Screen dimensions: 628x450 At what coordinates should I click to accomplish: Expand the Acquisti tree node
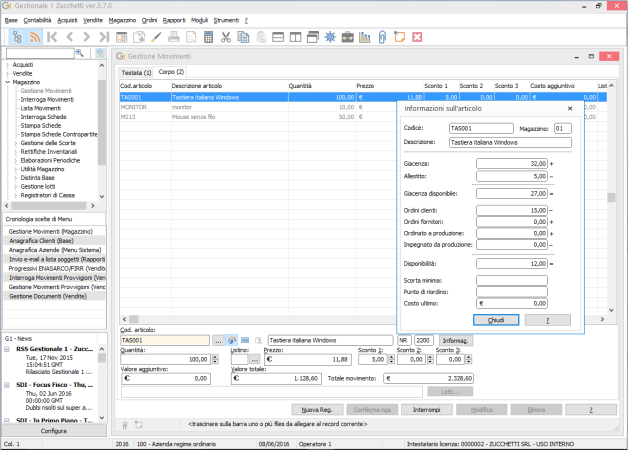click(8, 65)
